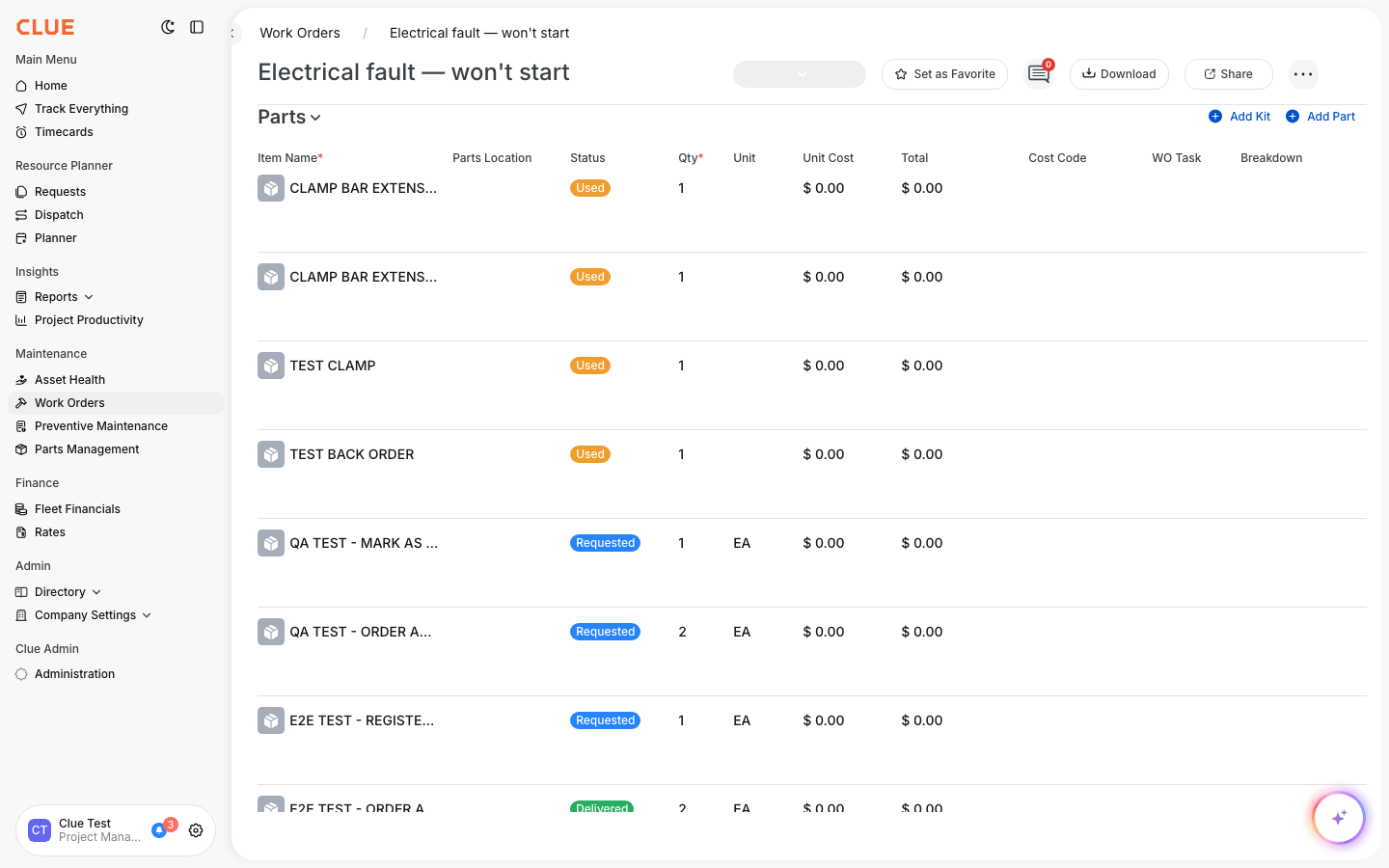Collapse the sidebar panel icon
1389x868 pixels.
[197, 27]
